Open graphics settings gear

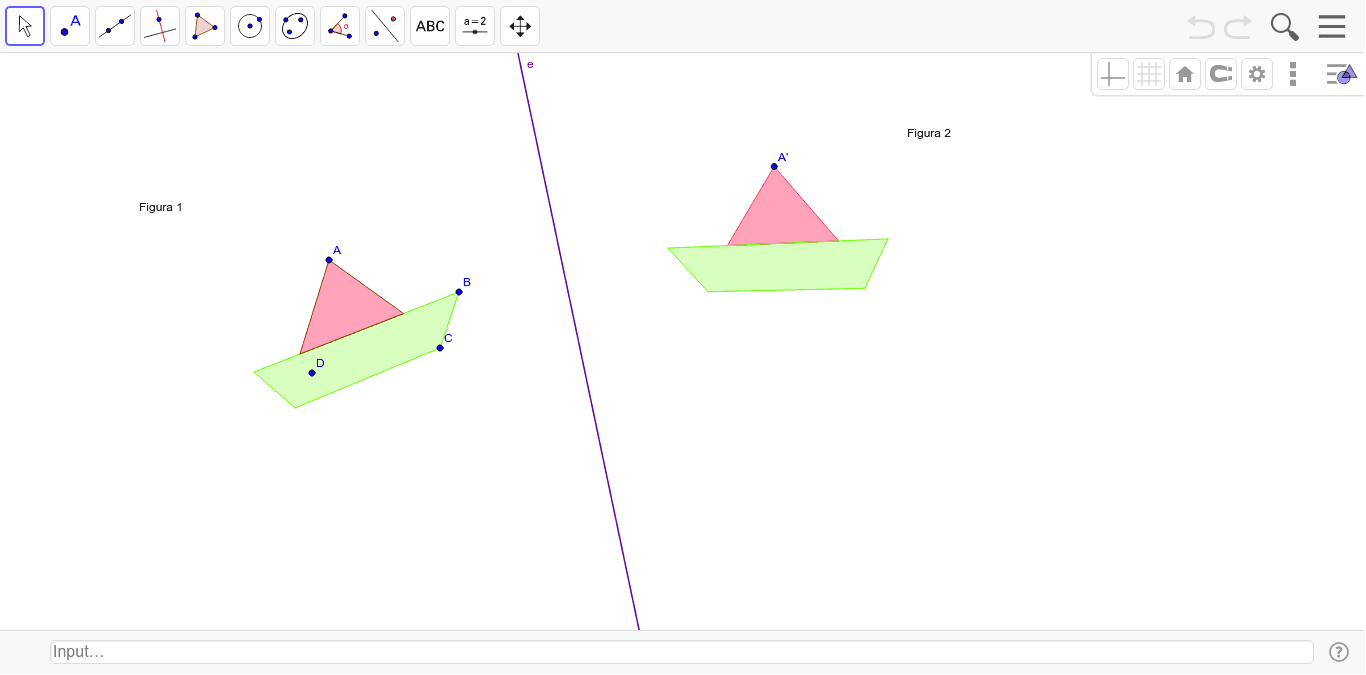coord(1257,74)
